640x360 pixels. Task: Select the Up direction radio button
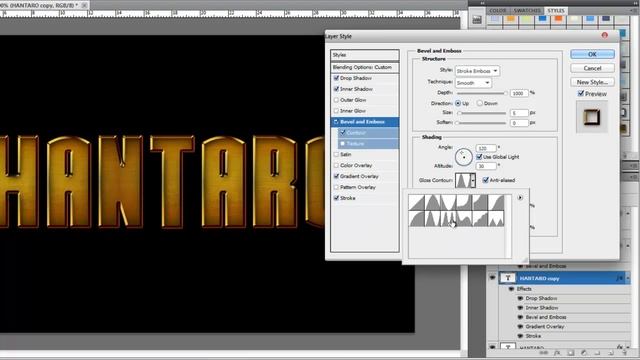coord(458,103)
